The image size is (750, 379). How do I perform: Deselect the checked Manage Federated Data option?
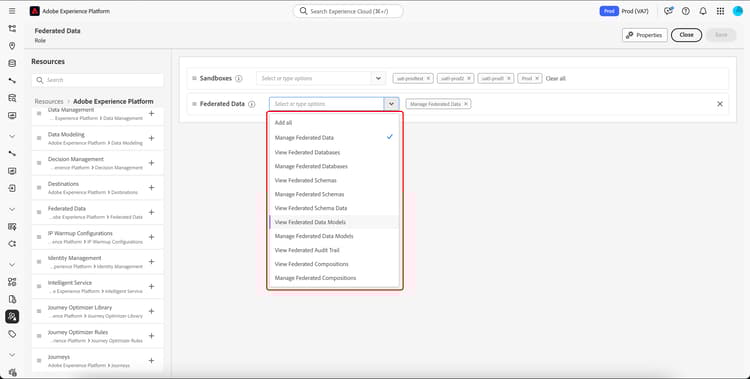(x=334, y=137)
